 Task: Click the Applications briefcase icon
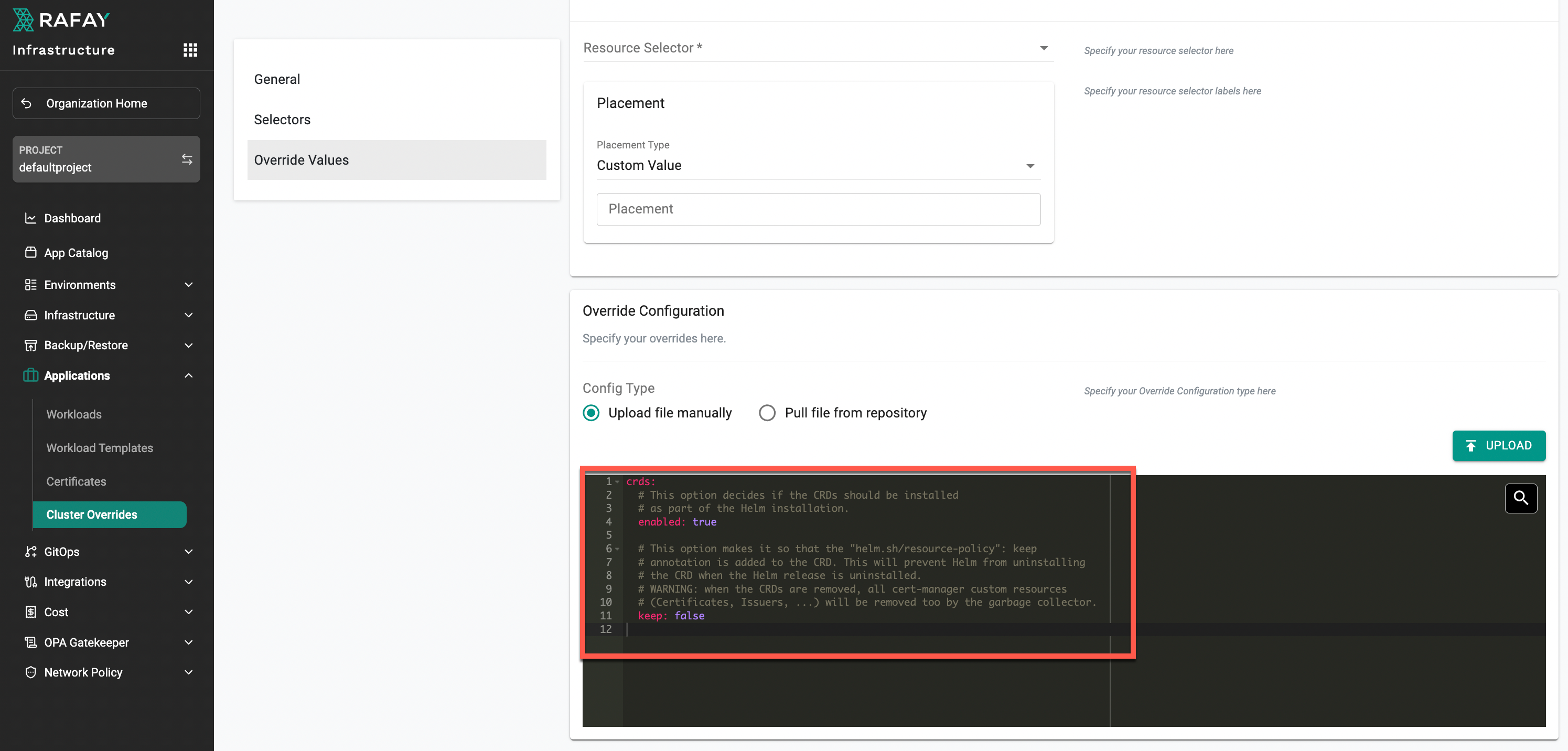pyautogui.click(x=30, y=375)
